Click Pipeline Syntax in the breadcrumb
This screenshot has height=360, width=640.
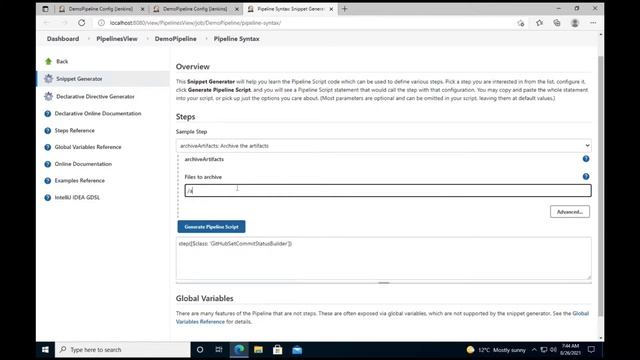tap(236, 39)
